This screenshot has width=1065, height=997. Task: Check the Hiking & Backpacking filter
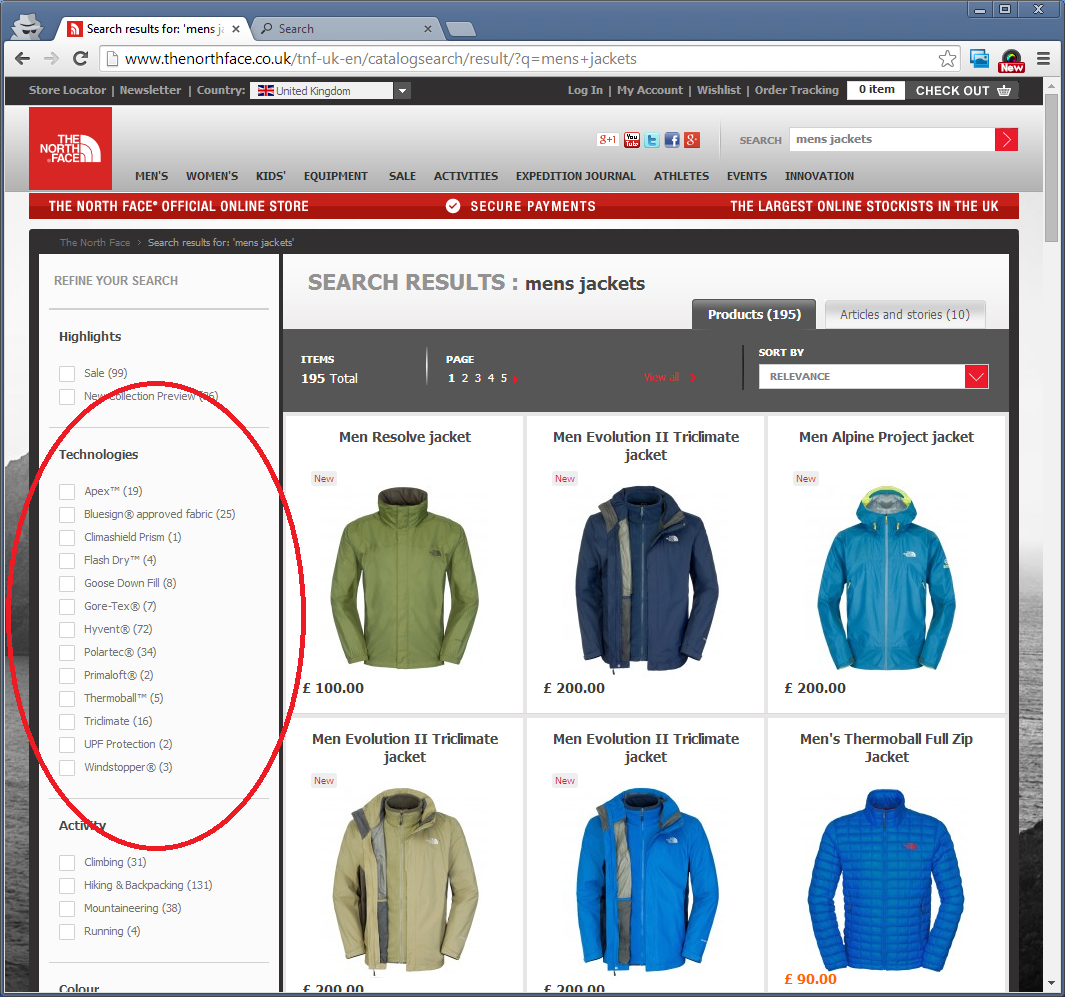(x=67, y=885)
